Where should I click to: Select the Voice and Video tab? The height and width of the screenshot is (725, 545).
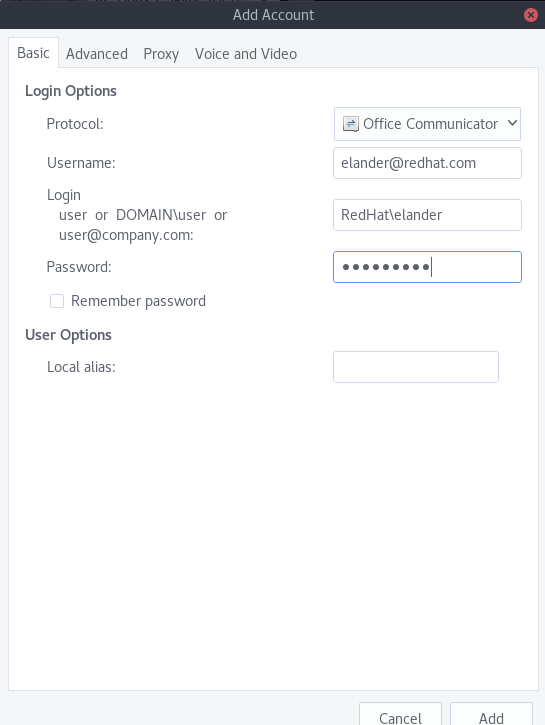point(246,54)
